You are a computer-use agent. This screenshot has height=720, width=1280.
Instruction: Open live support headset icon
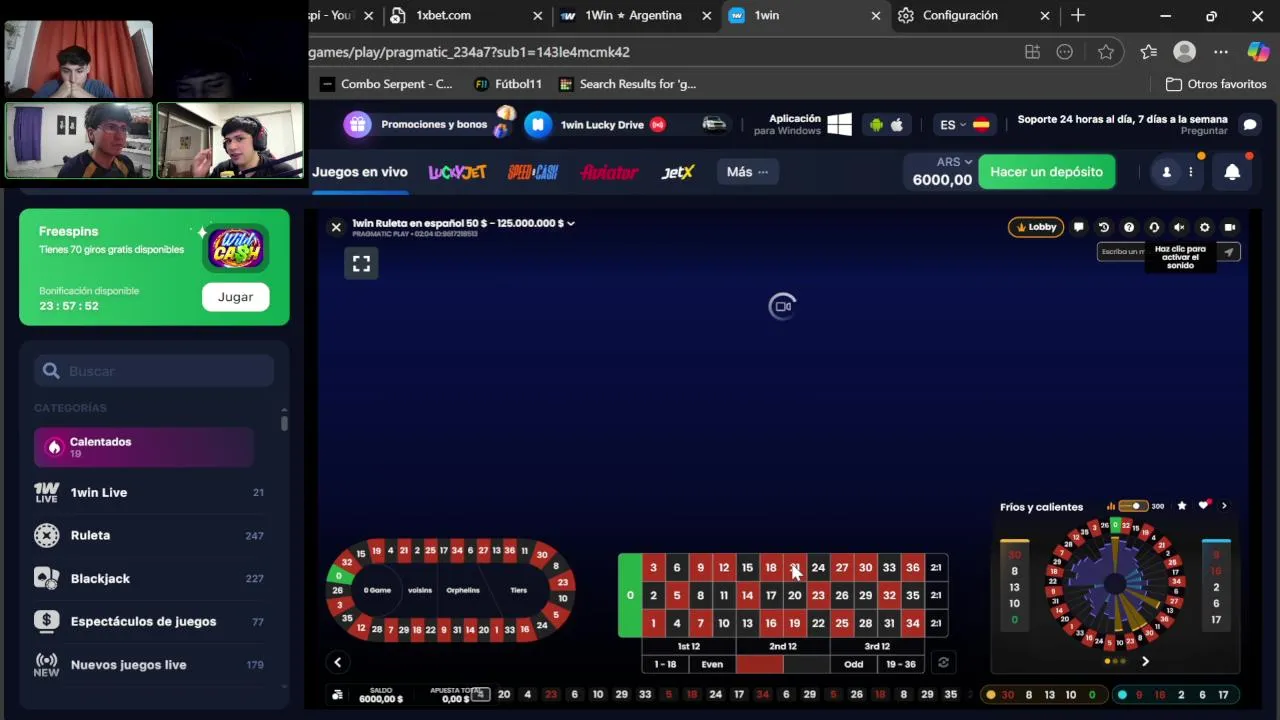(1154, 227)
